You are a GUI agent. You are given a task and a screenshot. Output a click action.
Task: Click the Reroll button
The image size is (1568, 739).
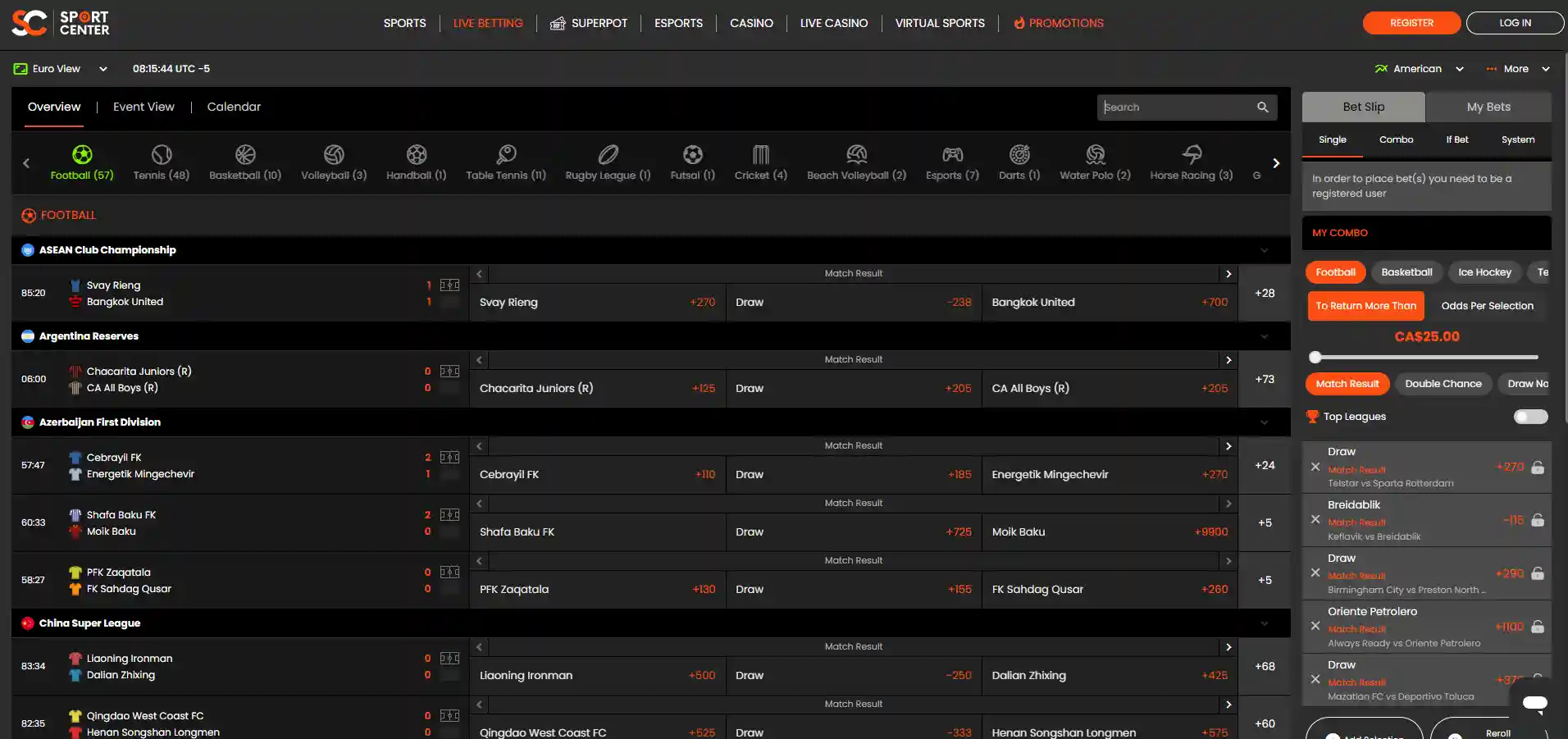[x=1488, y=730]
